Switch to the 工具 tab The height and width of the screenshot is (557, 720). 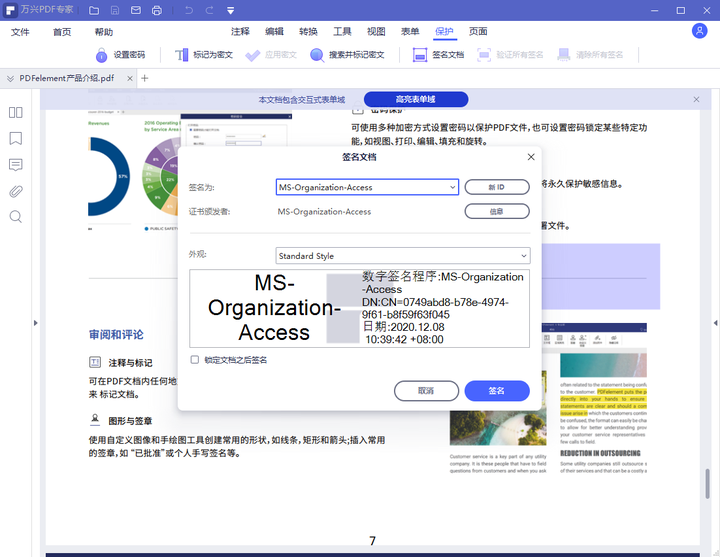pyautogui.click(x=342, y=31)
